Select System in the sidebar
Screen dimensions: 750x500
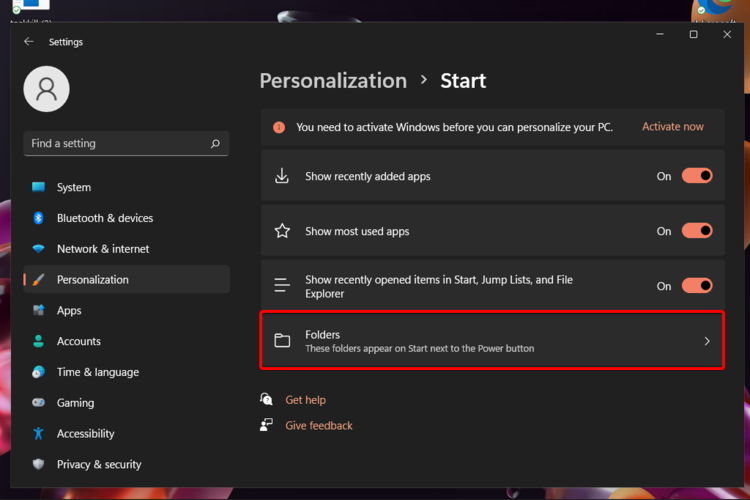point(73,187)
